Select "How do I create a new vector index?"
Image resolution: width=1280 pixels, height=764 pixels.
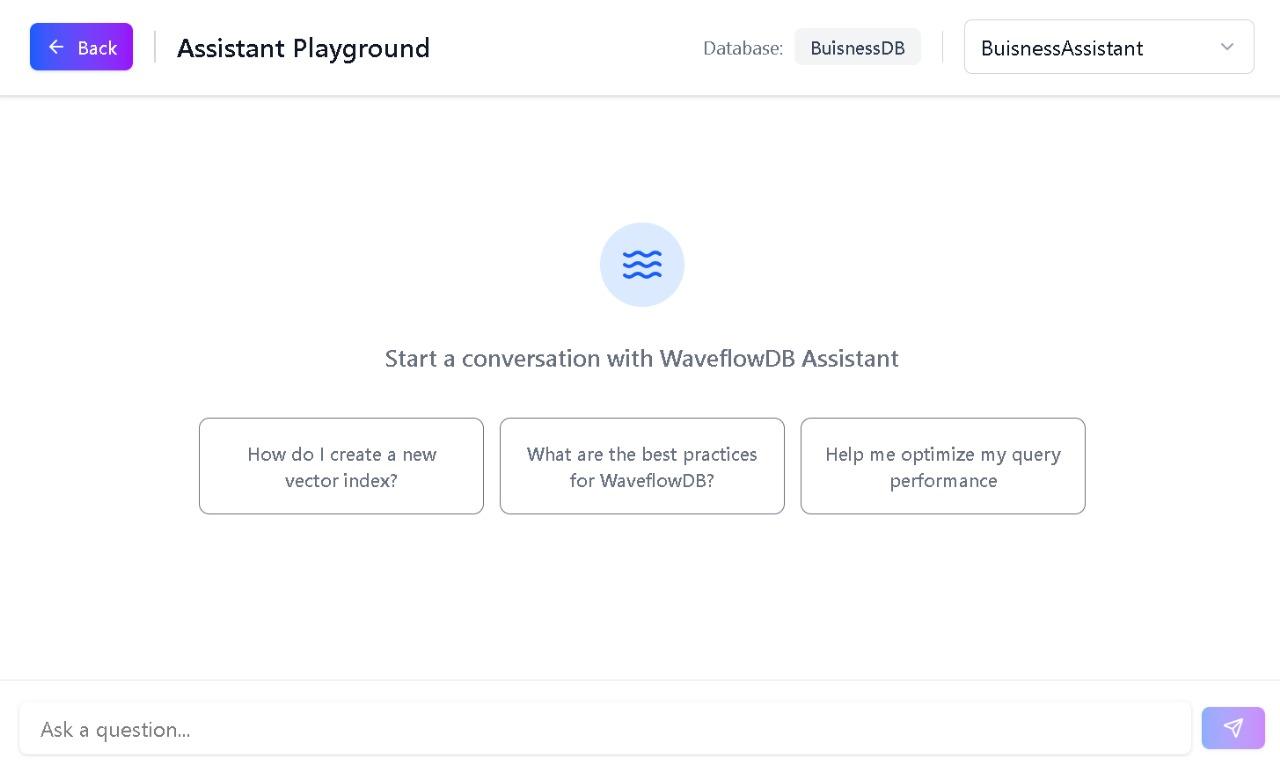341,466
